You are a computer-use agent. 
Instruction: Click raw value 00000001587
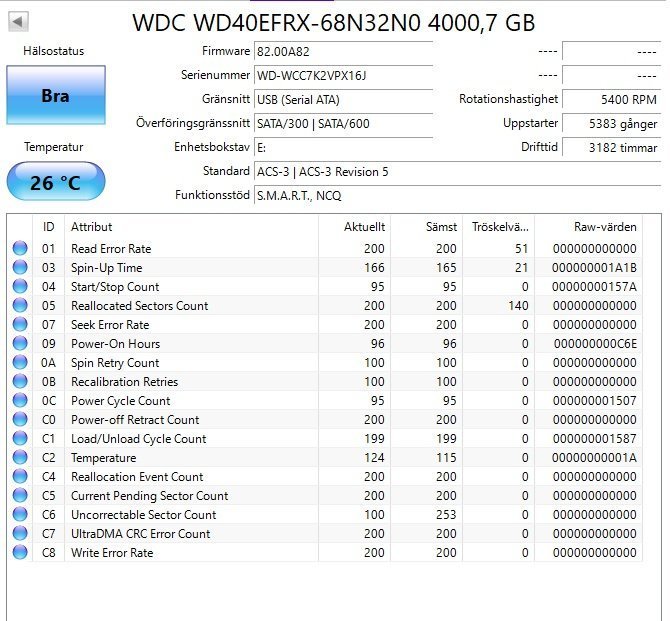(594, 439)
